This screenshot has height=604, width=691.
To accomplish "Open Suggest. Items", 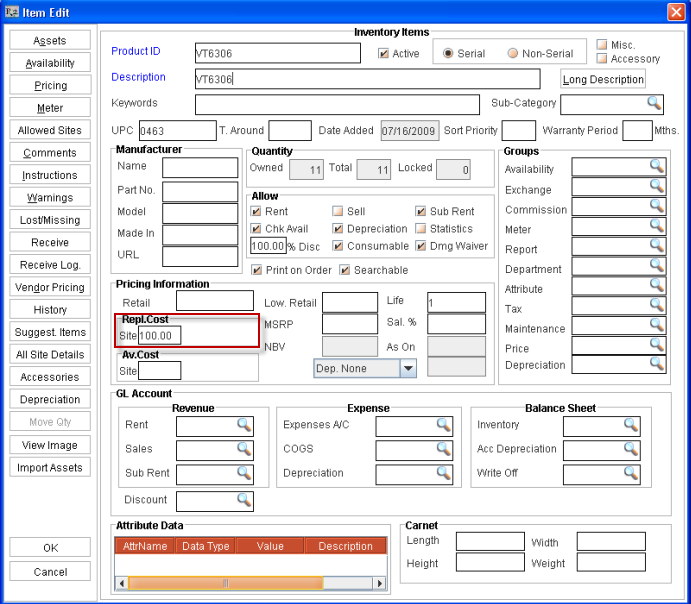I will [50, 332].
